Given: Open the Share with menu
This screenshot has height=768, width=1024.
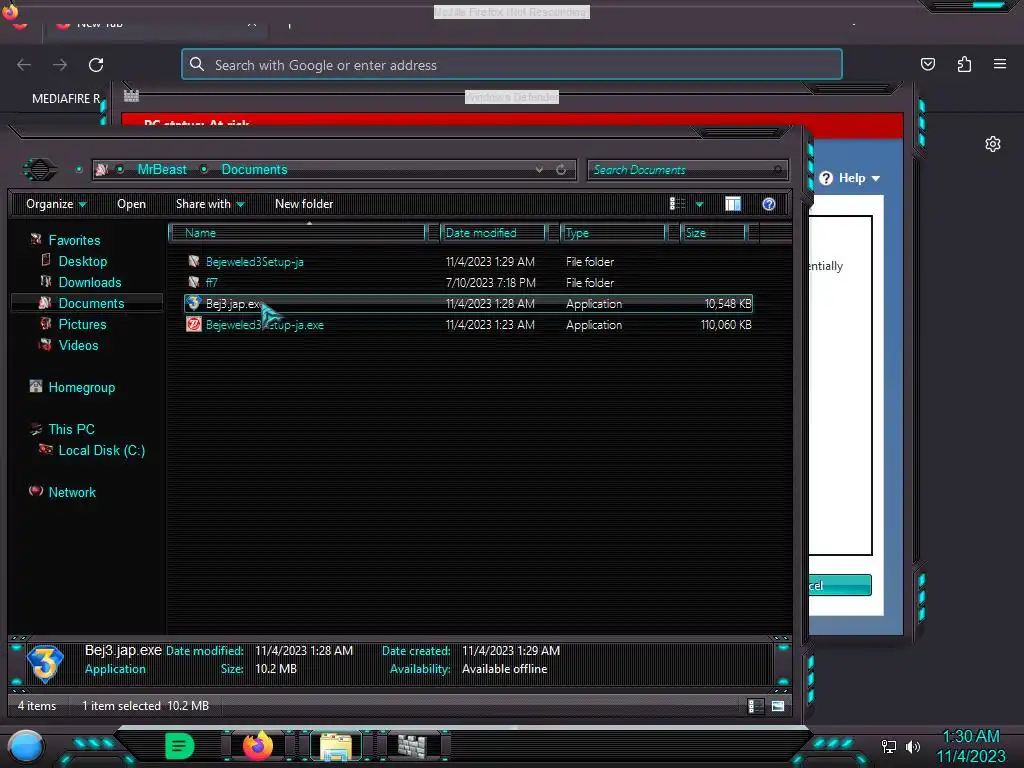Looking at the screenshot, I should [x=210, y=204].
